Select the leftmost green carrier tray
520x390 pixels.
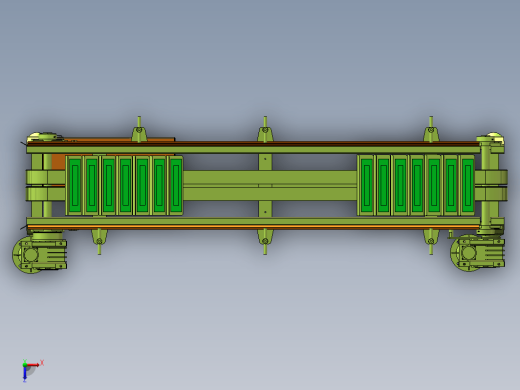[x=74, y=185]
